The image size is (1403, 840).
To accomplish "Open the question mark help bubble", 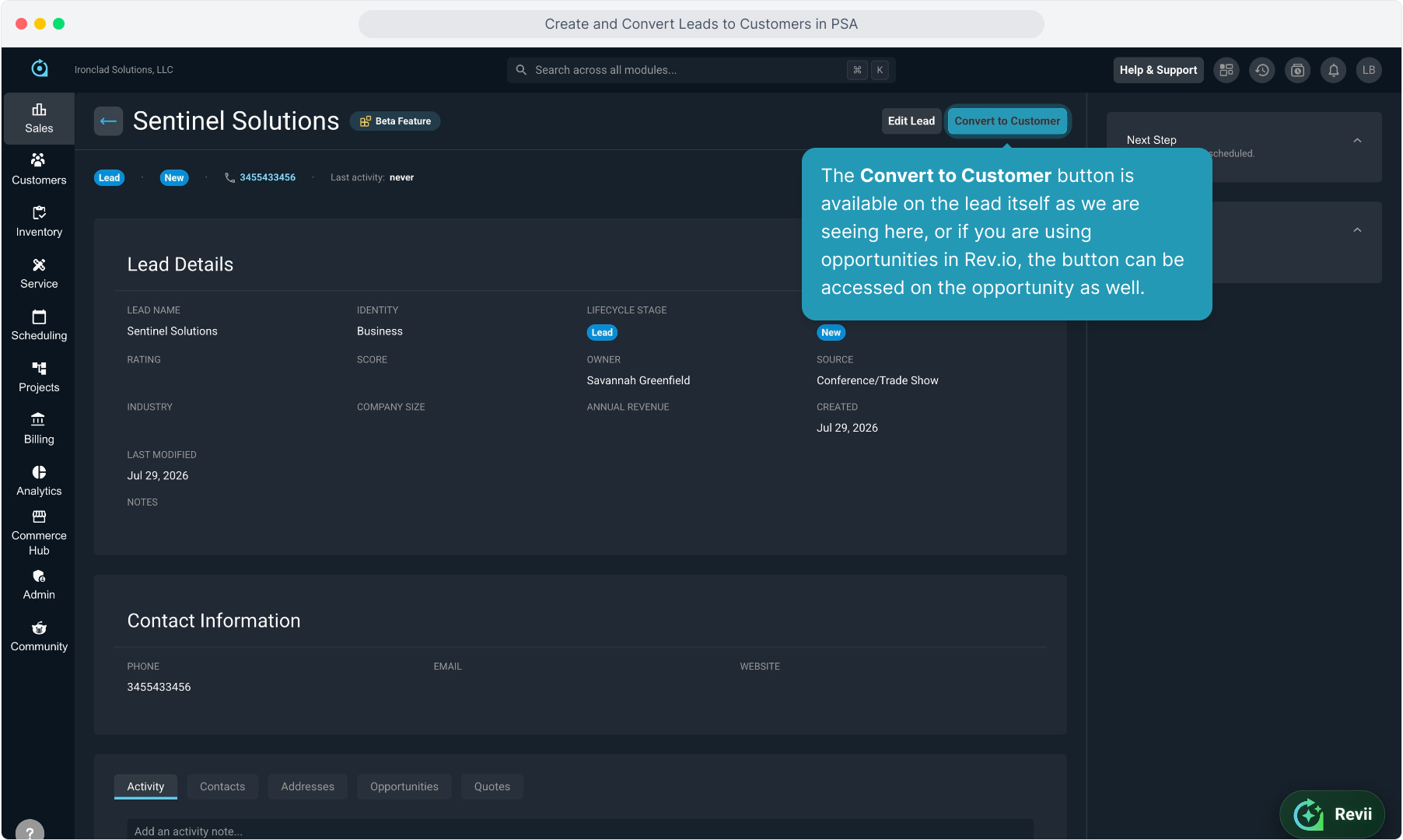I will pos(30,831).
